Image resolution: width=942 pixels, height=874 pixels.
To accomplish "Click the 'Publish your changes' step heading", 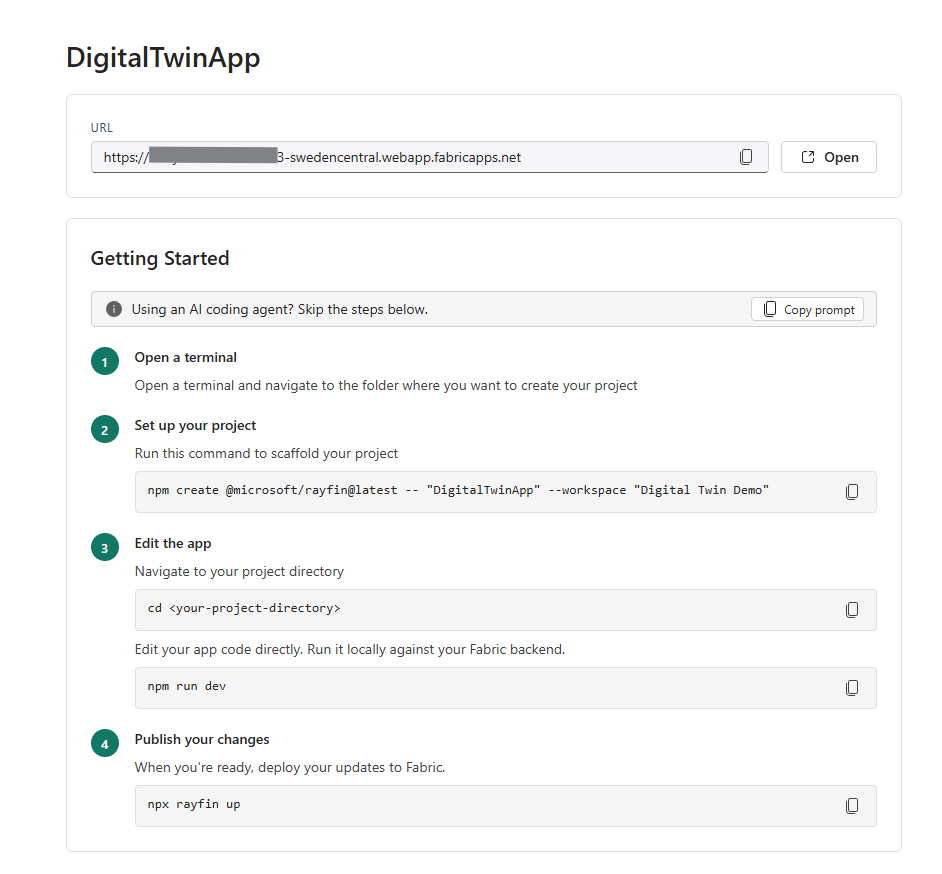I will tap(202, 739).
